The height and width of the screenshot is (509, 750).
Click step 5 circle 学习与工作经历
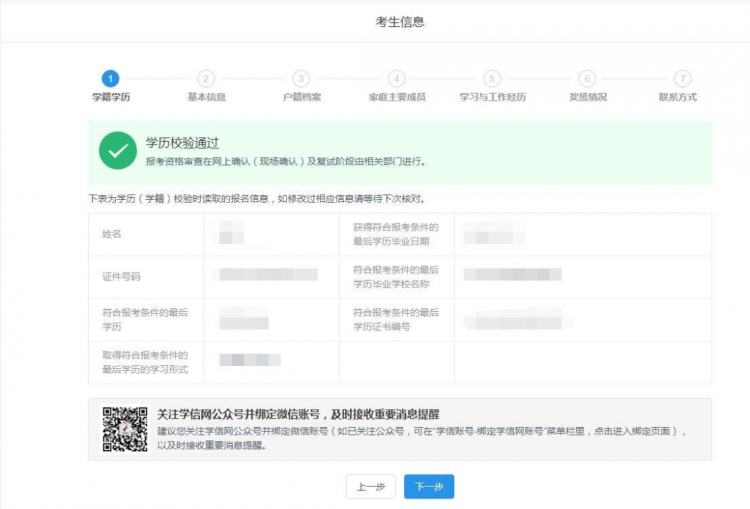492,78
